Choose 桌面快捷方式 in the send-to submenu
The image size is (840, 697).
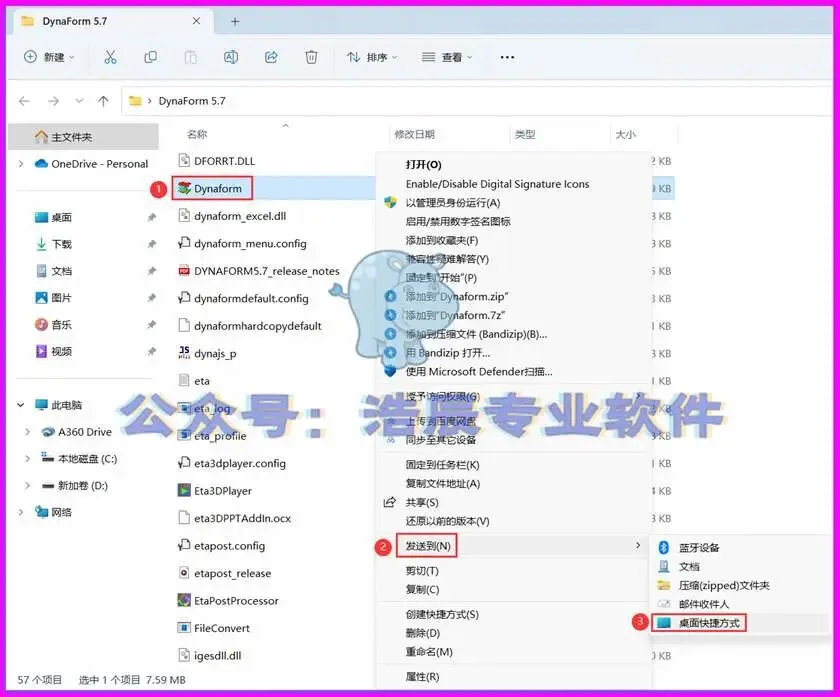pos(709,623)
